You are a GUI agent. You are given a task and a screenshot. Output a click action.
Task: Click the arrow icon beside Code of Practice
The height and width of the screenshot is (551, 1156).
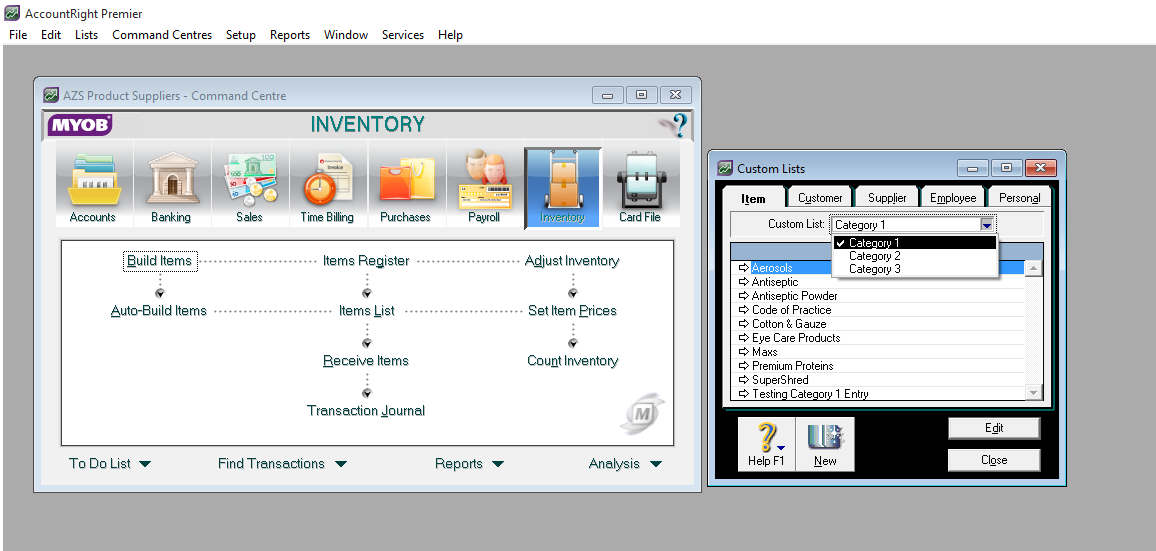click(743, 310)
